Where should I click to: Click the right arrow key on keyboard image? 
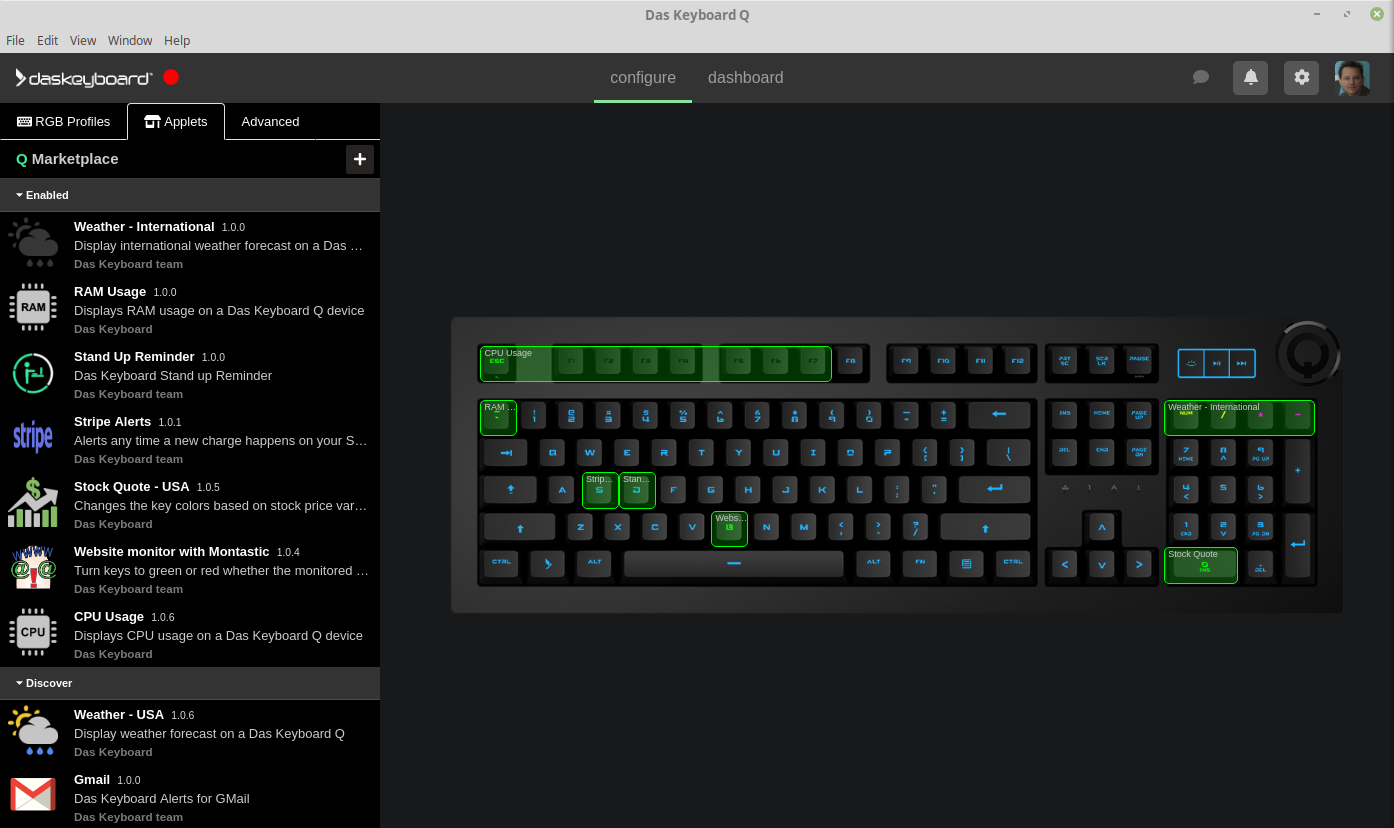[1138, 564]
